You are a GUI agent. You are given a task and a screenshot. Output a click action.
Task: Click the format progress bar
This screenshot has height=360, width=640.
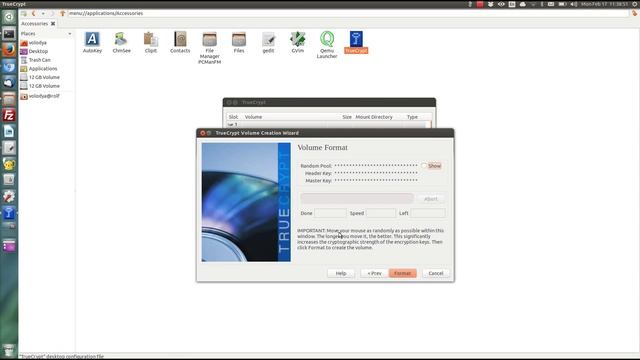click(357, 198)
